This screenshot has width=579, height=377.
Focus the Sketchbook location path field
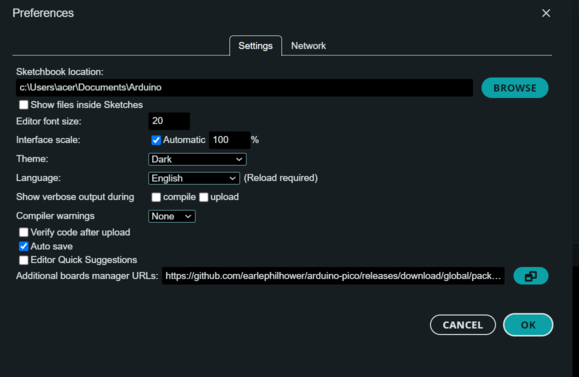pos(244,88)
